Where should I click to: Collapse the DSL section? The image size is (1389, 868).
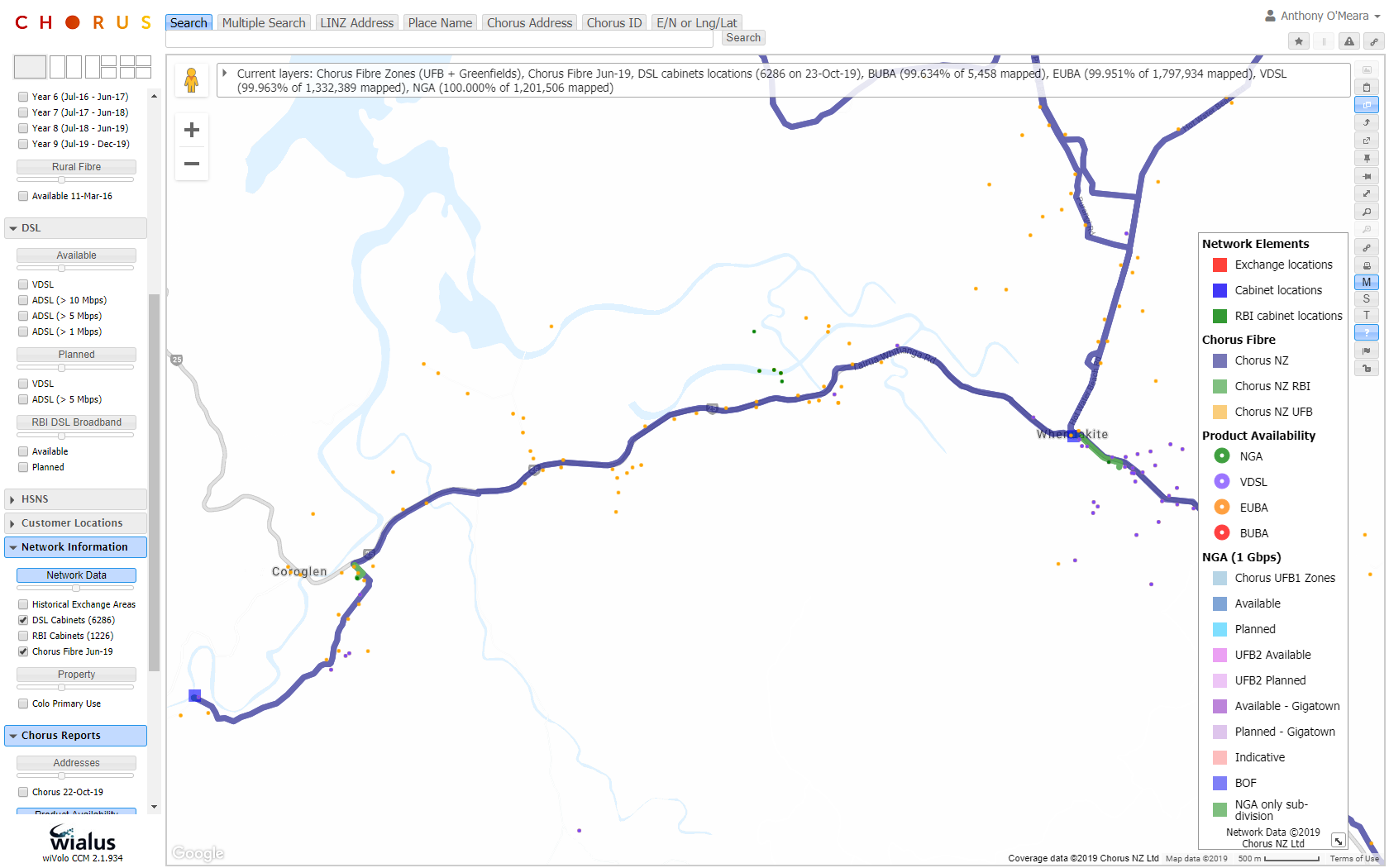pyautogui.click(x=76, y=228)
